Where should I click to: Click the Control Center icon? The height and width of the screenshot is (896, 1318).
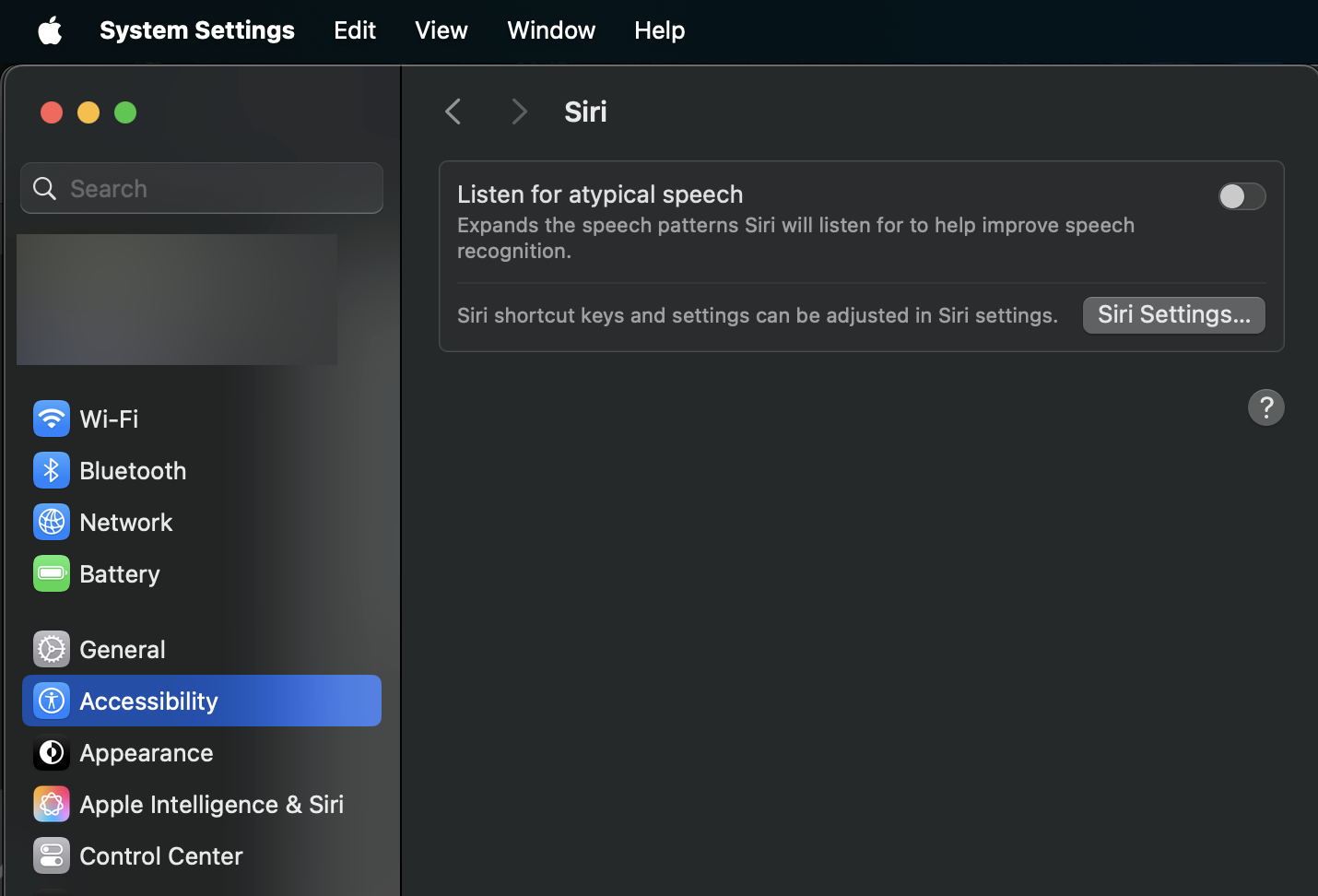point(52,855)
